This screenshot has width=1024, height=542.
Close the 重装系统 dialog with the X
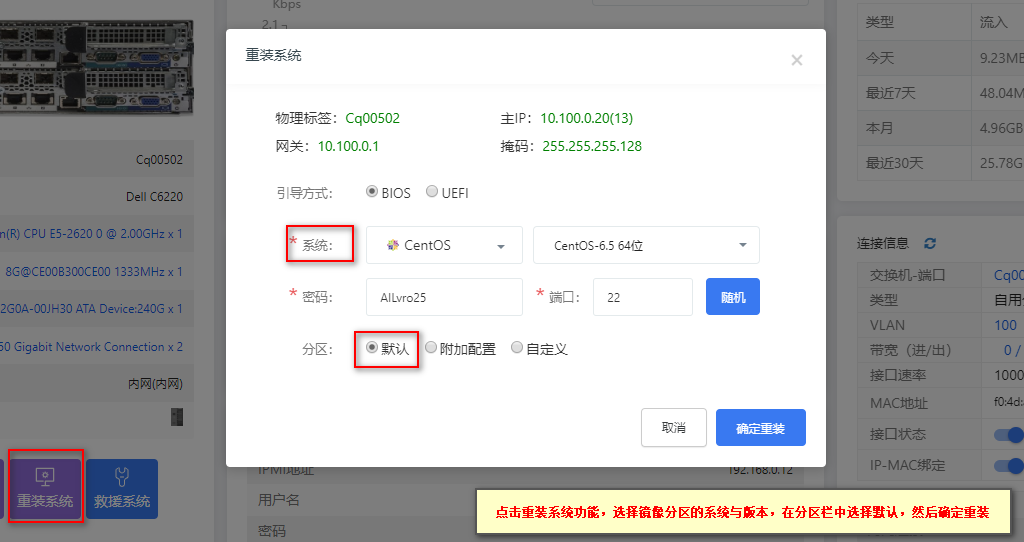tap(796, 60)
